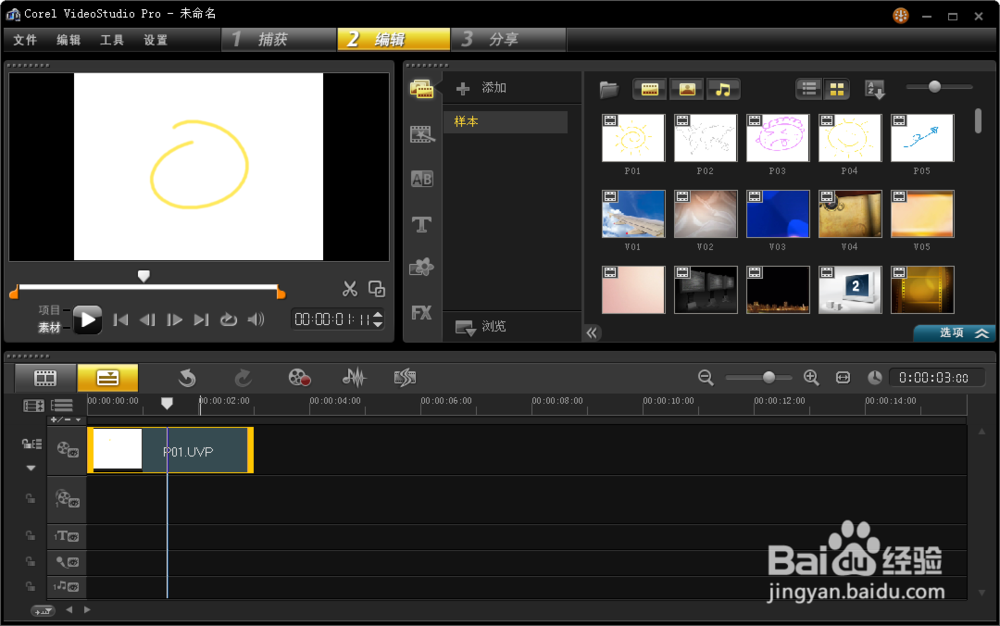Zoom in the timeline
Image resolution: width=1000 pixels, height=626 pixels.
[811, 377]
